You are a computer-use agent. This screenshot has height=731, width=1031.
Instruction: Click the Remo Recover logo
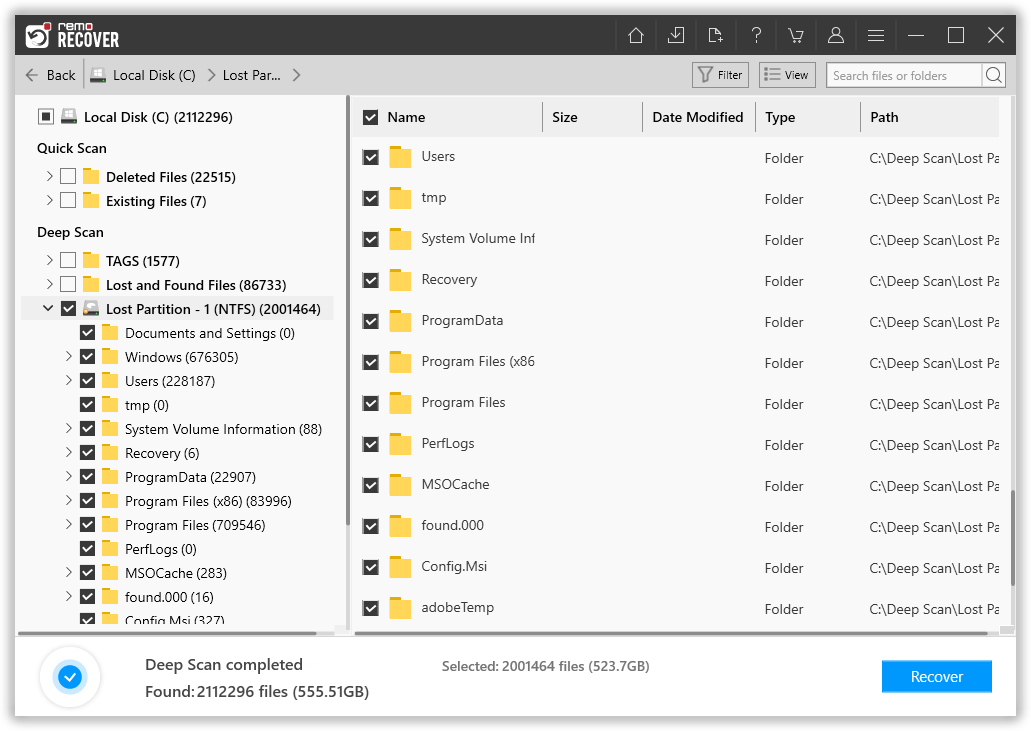click(x=72, y=35)
